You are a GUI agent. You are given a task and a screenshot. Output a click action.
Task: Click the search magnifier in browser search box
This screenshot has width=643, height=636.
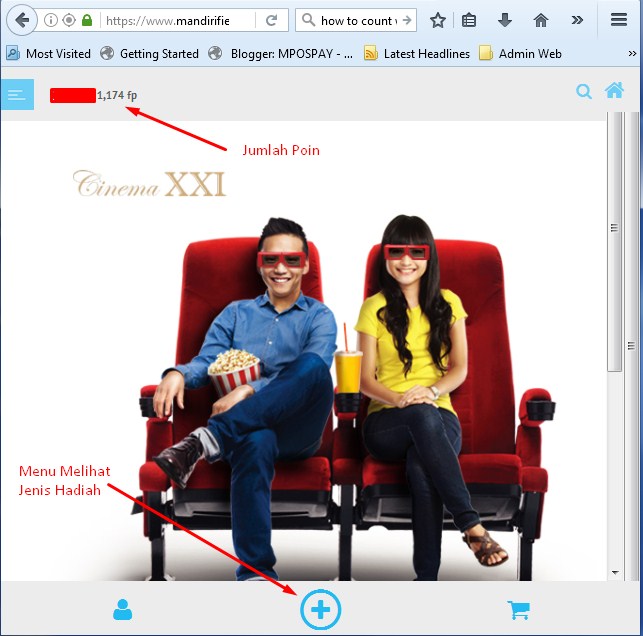(308, 20)
